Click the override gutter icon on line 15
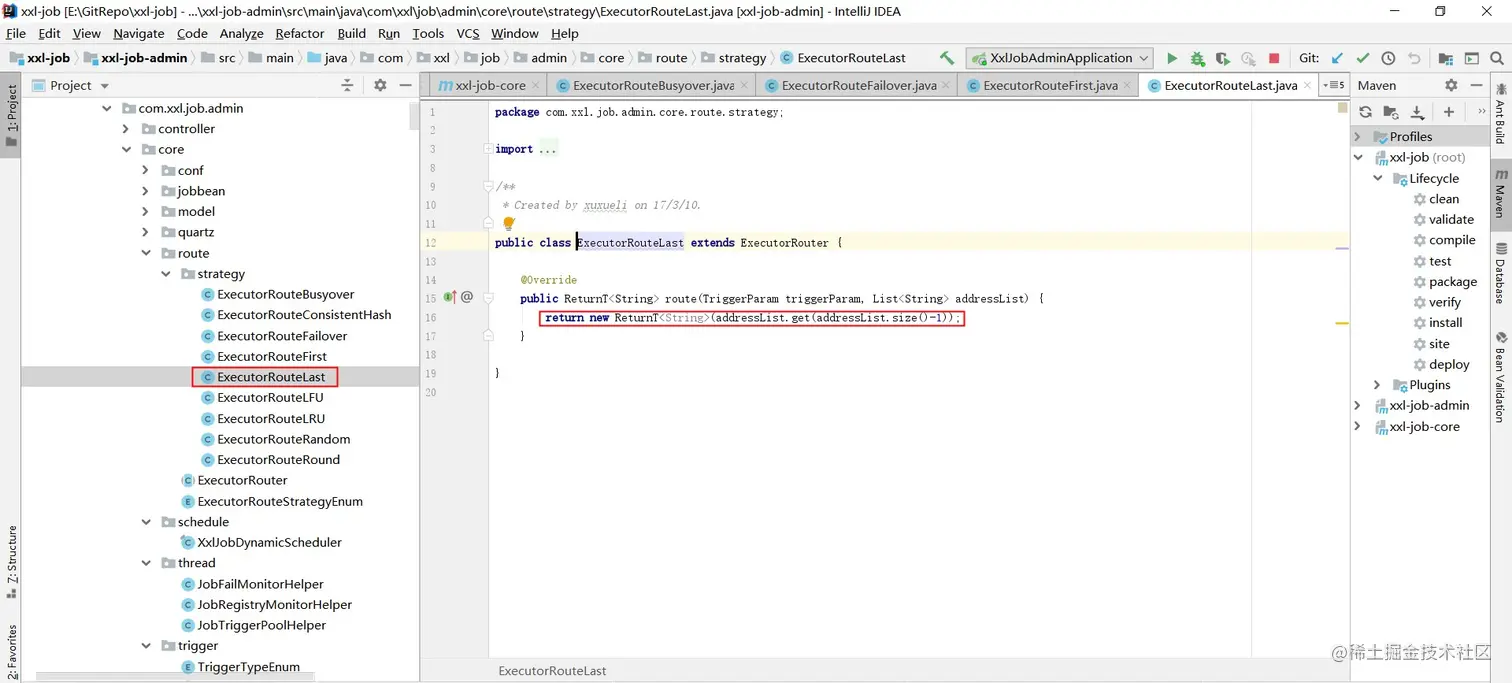This screenshot has height=683, width=1512. coord(450,297)
